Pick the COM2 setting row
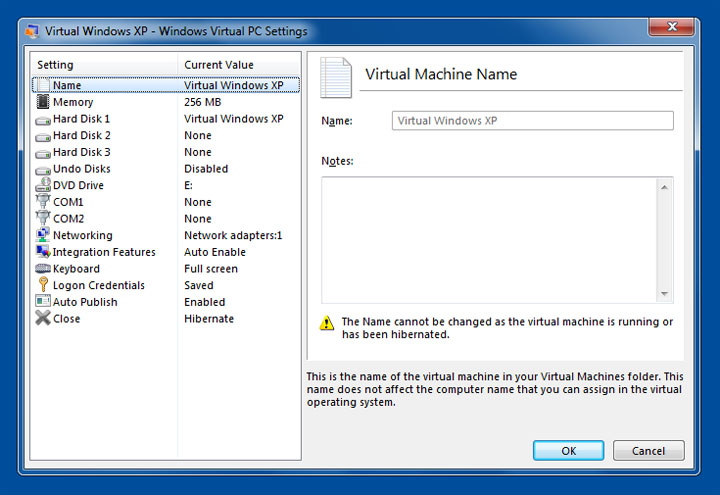720x495 pixels. tap(69, 219)
